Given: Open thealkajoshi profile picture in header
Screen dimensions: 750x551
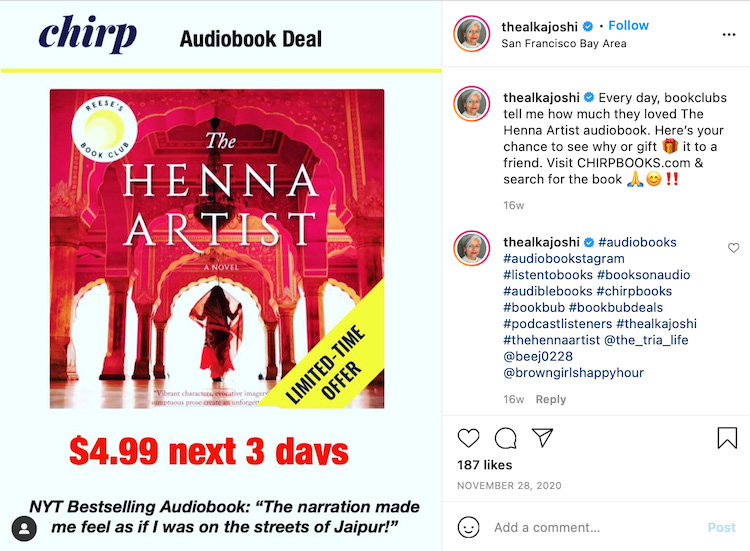Looking at the screenshot, I should 472,33.
